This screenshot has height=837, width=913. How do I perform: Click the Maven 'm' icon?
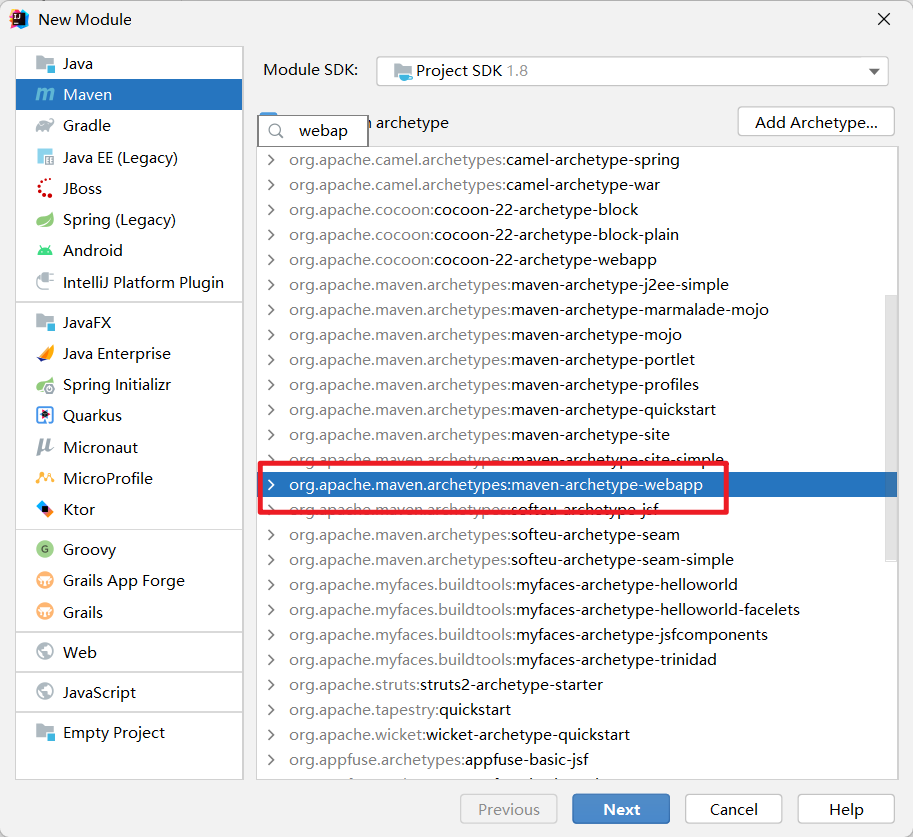(x=45, y=94)
